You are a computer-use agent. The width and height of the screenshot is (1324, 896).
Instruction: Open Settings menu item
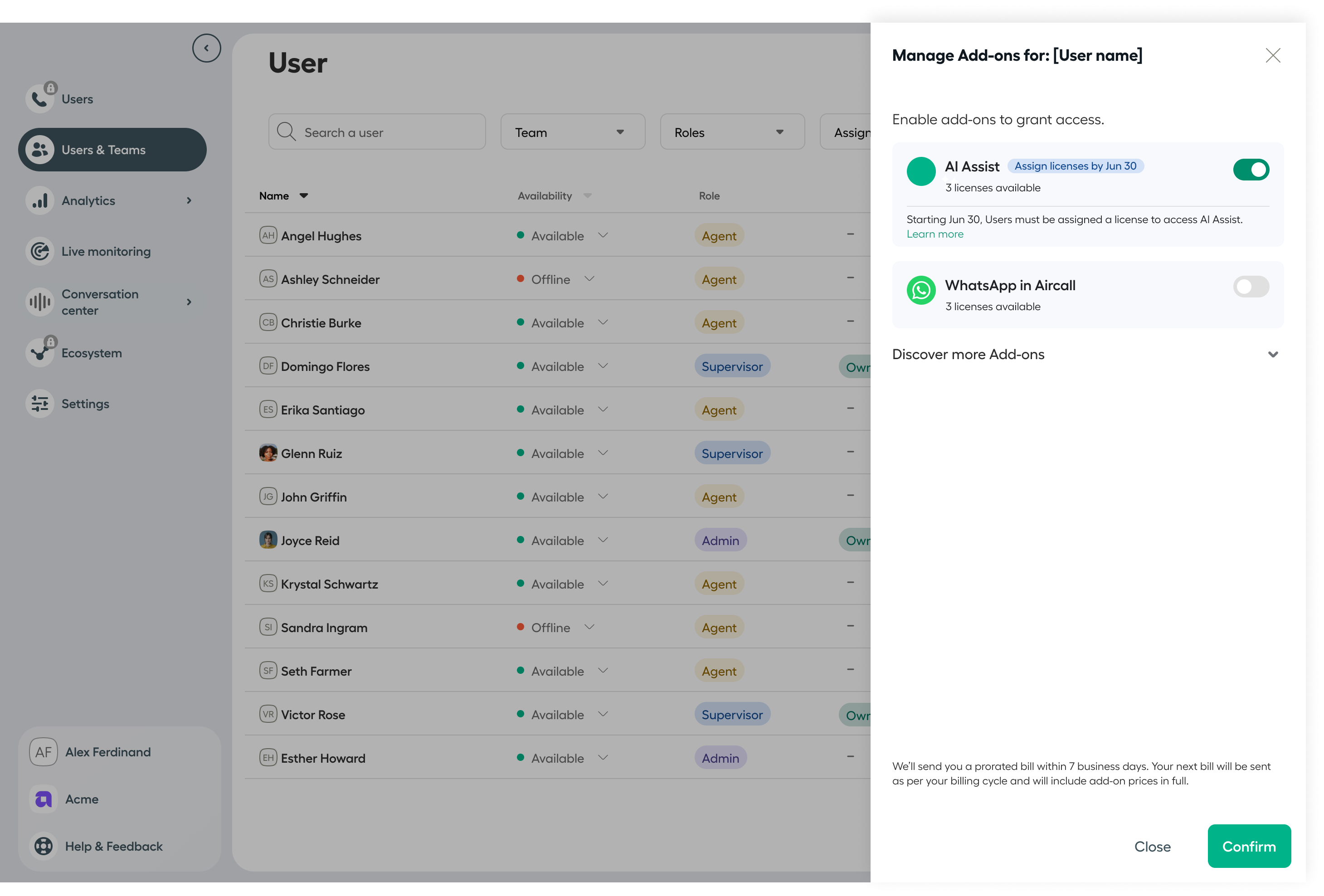point(85,404)
